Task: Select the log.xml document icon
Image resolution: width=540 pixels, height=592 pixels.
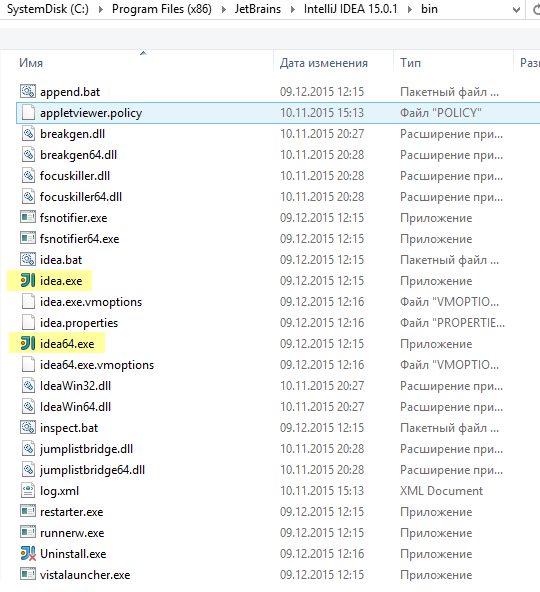Action: pos(28,490)
